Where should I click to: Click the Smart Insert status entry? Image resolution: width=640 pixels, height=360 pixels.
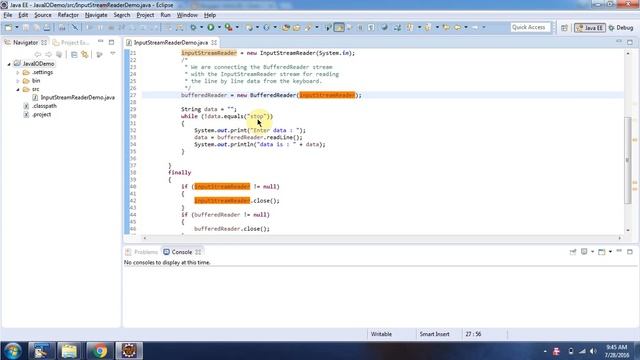[x=434, y=334]
